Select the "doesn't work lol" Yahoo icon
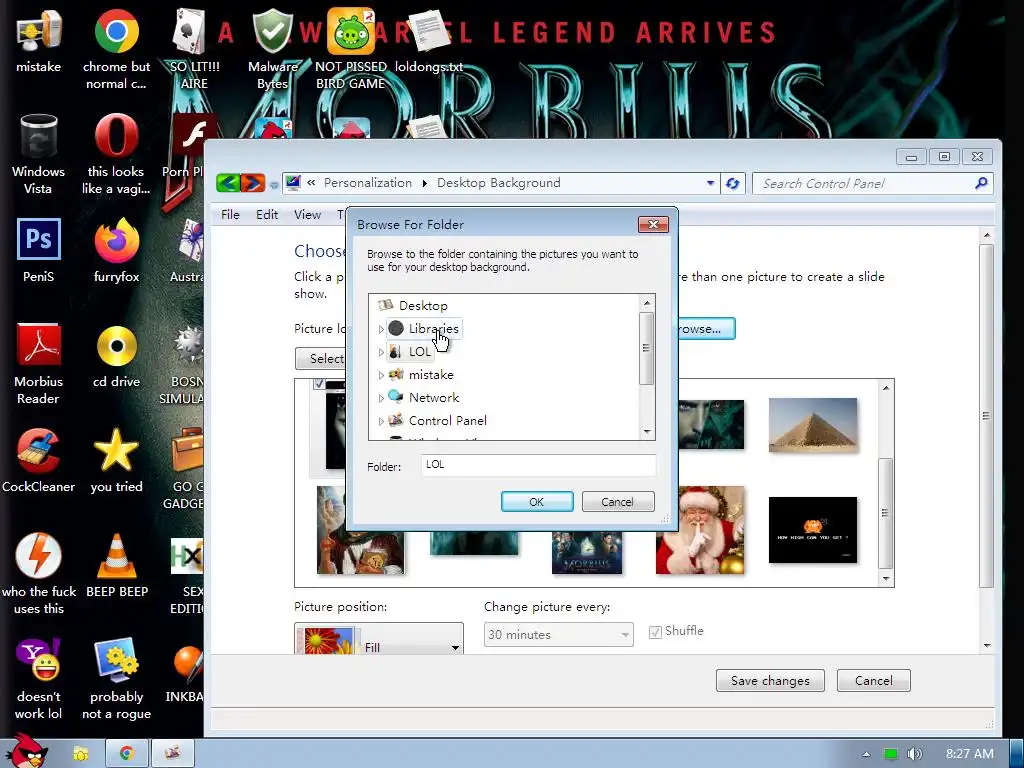 coord(39,679)
